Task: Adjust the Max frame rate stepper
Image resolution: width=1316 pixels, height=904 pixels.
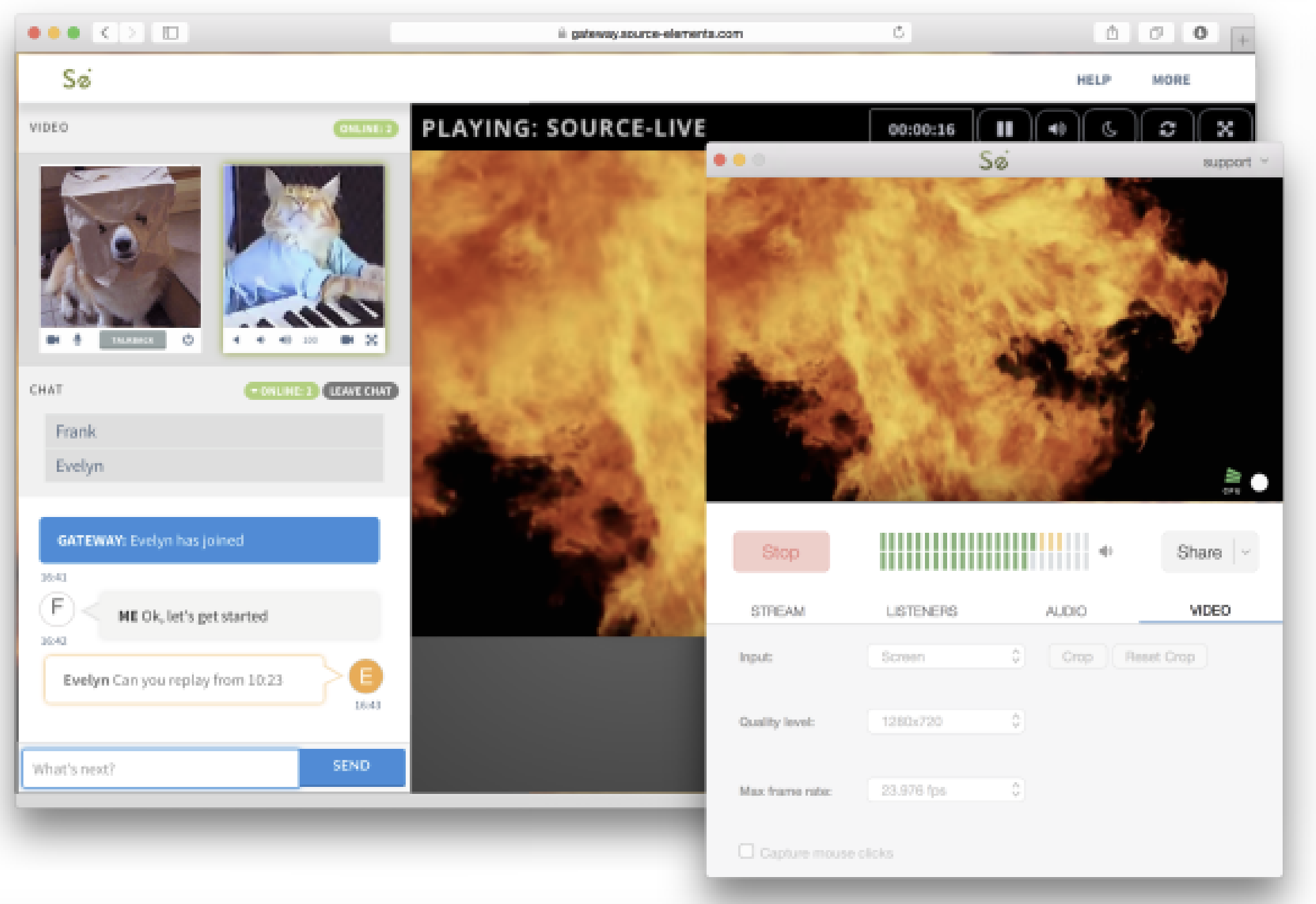Action: pos(1017,789)
